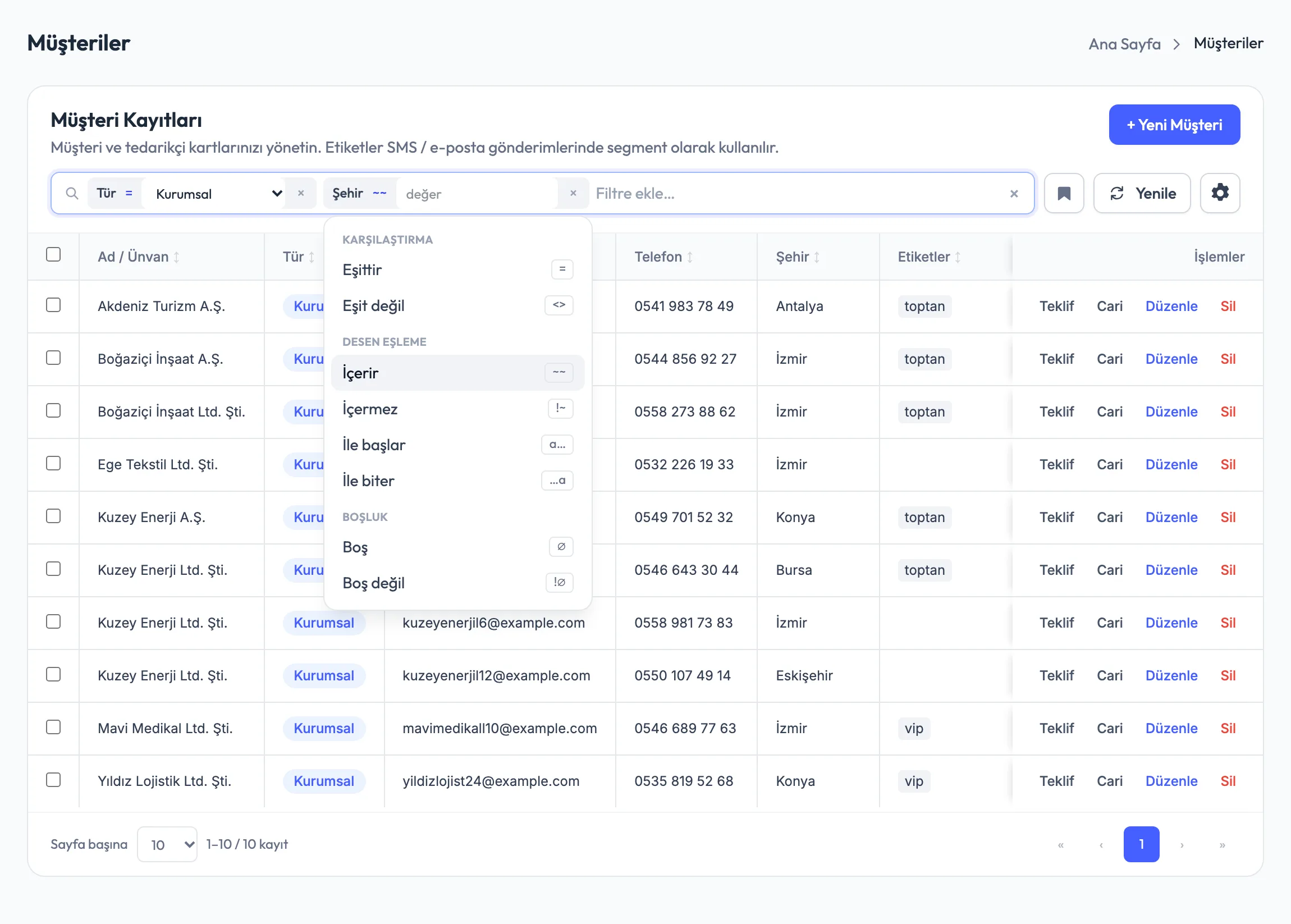This screenshot has height=924, width=1291.
Task: Select the Akdeniz Turizm A.Ş. row checkbox
Action: click(53, 305)
